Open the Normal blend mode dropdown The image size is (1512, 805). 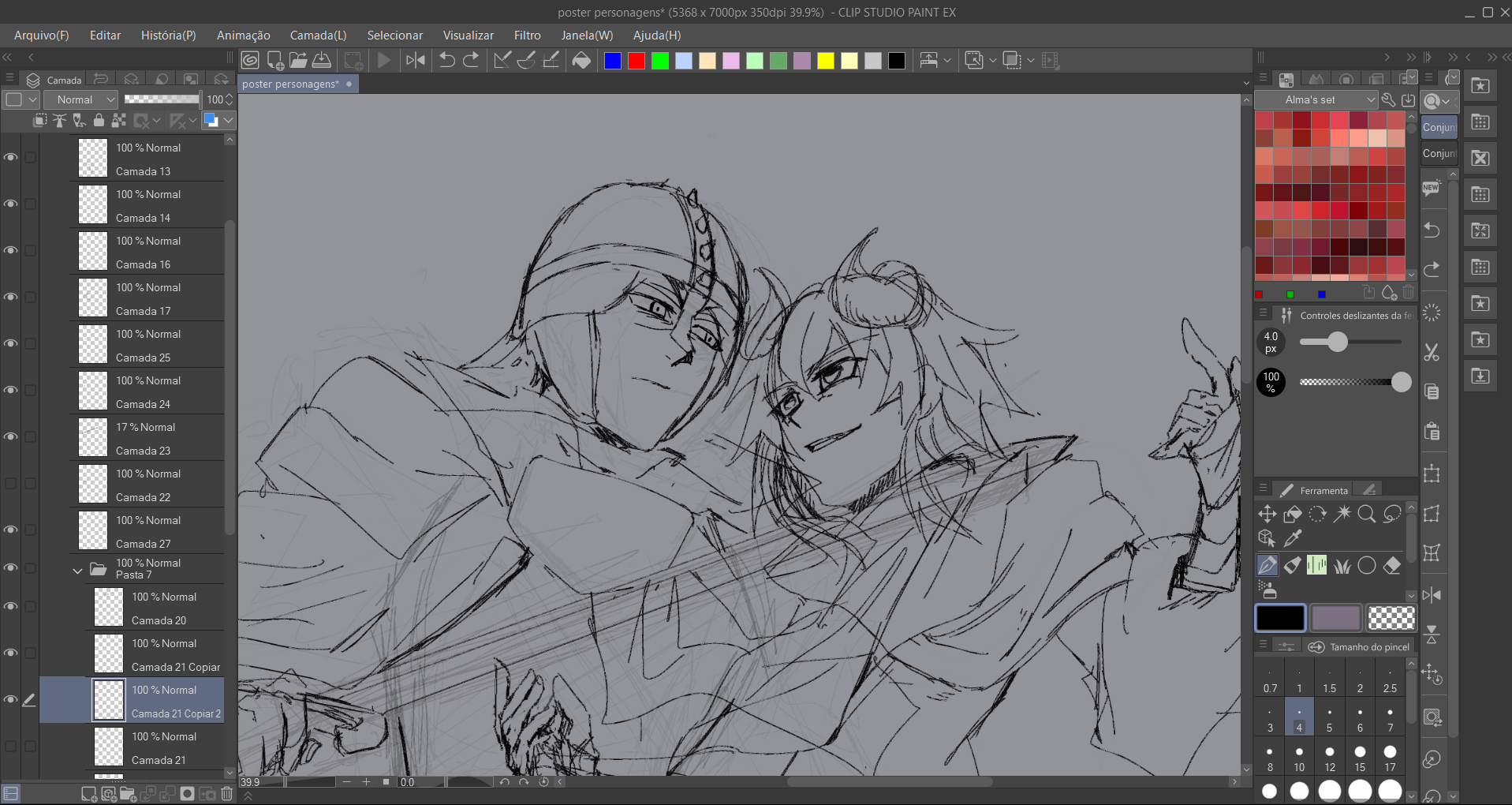click(80, 99)
